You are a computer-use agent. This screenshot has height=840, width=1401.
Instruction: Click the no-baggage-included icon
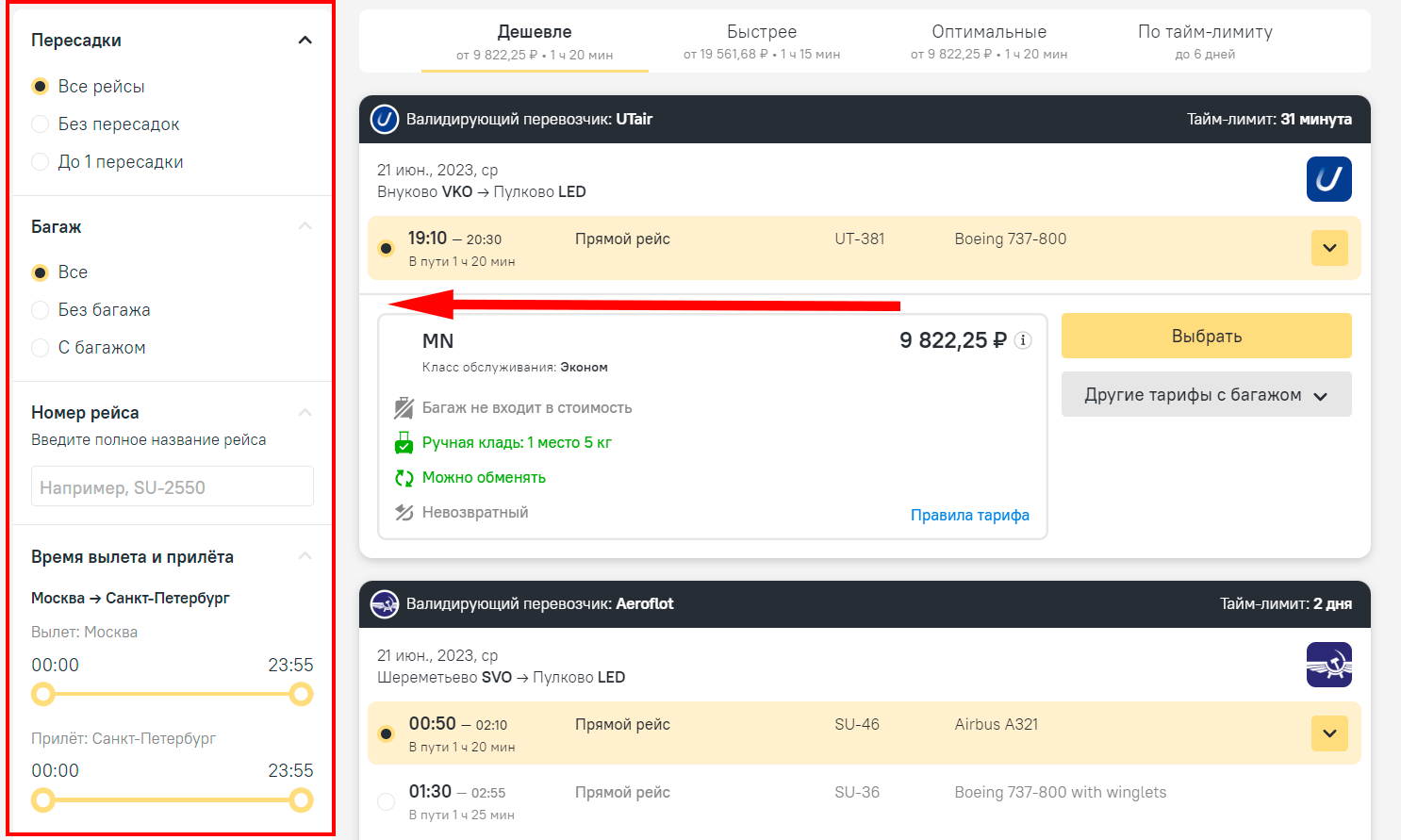click(404, 408)
